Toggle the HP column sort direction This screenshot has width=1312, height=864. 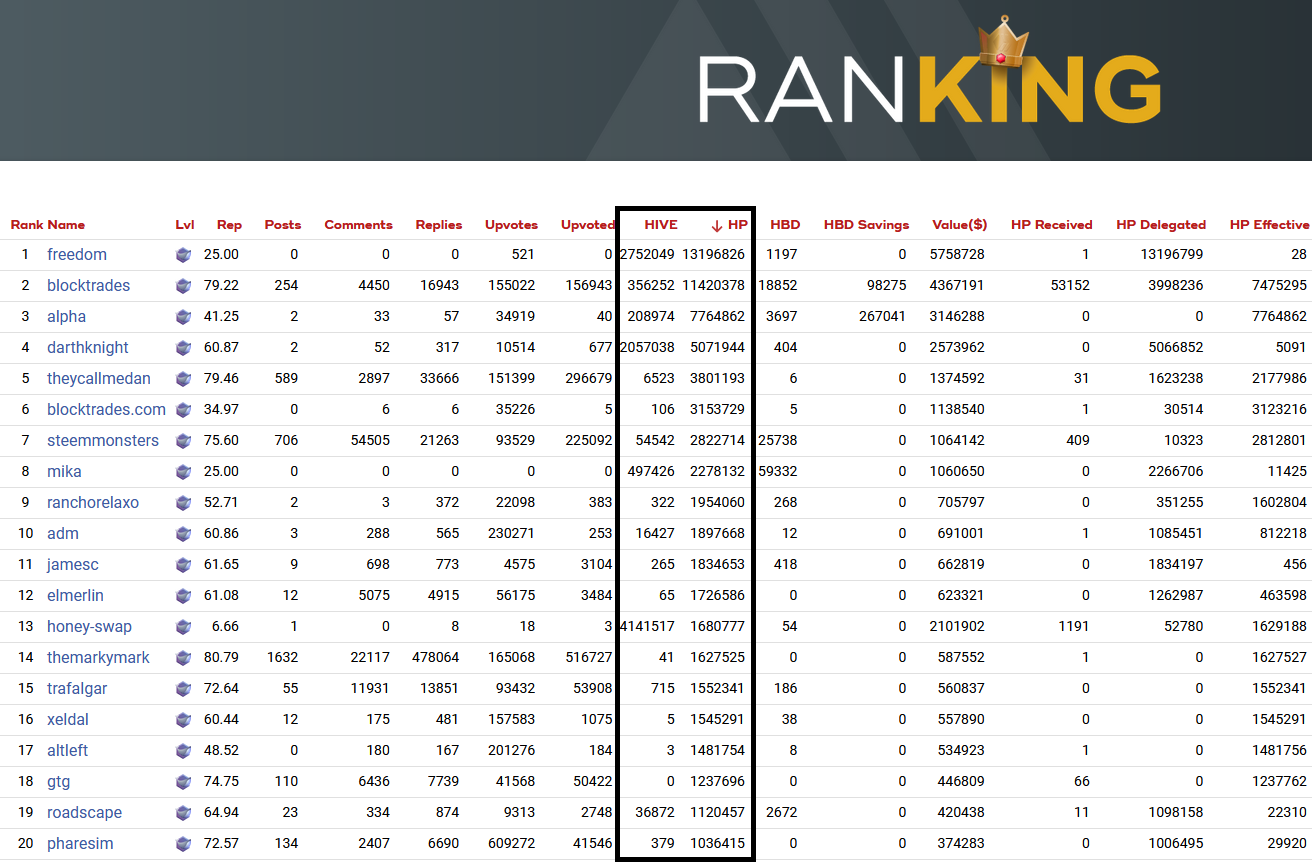click(x=729, y=225)
